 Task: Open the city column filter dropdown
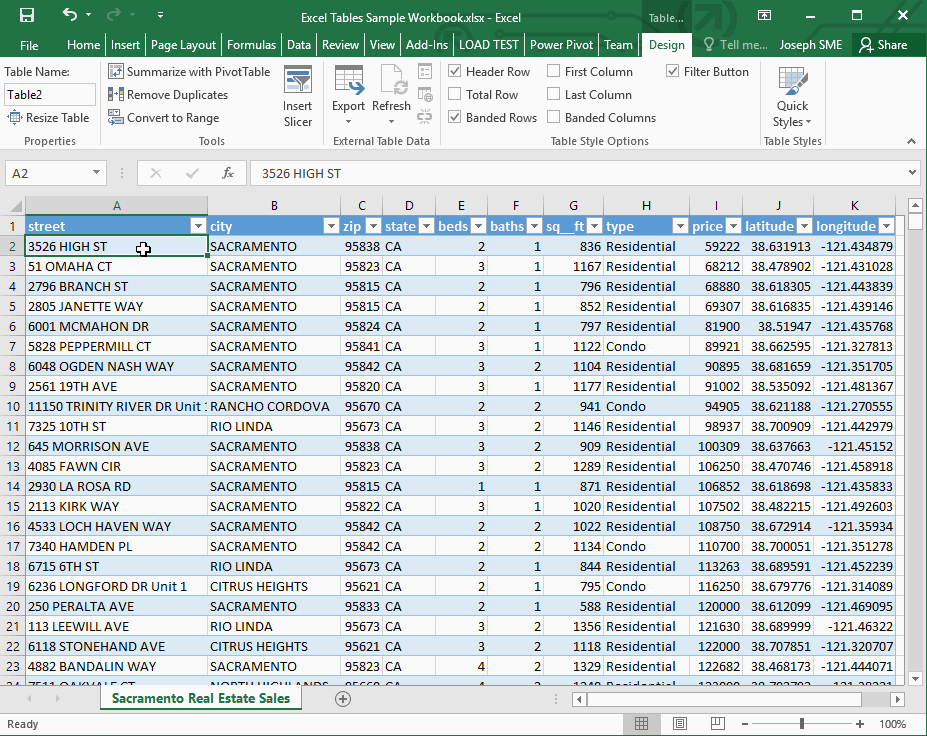(x=331, y=226)
